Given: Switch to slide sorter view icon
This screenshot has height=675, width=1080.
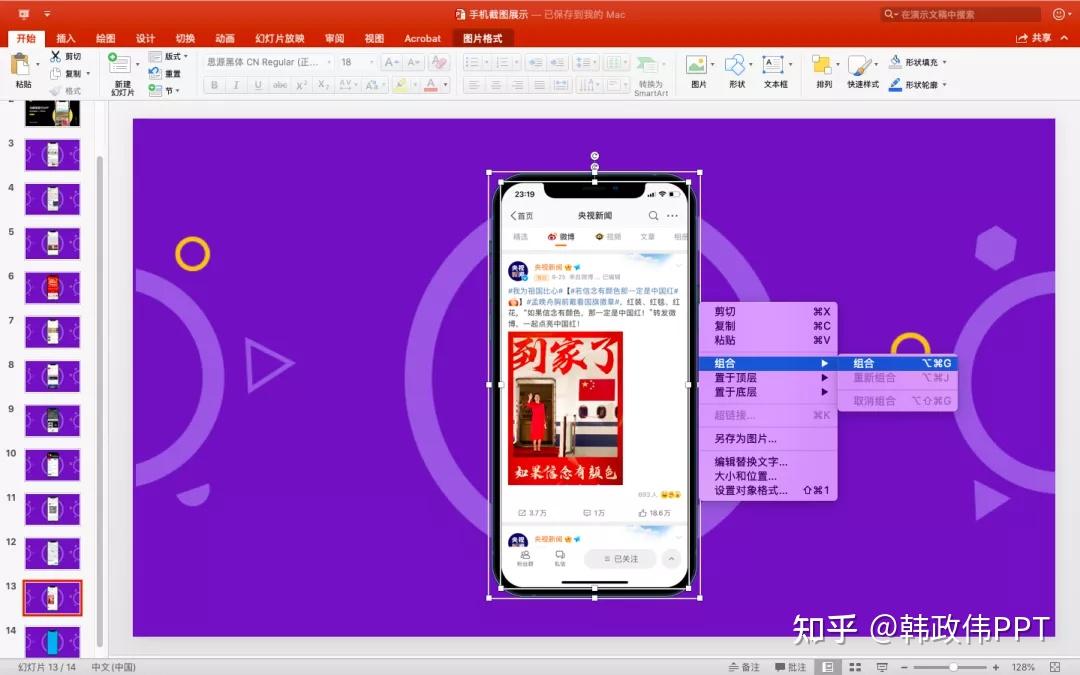Looking at the screenshot, I should 856,666.
